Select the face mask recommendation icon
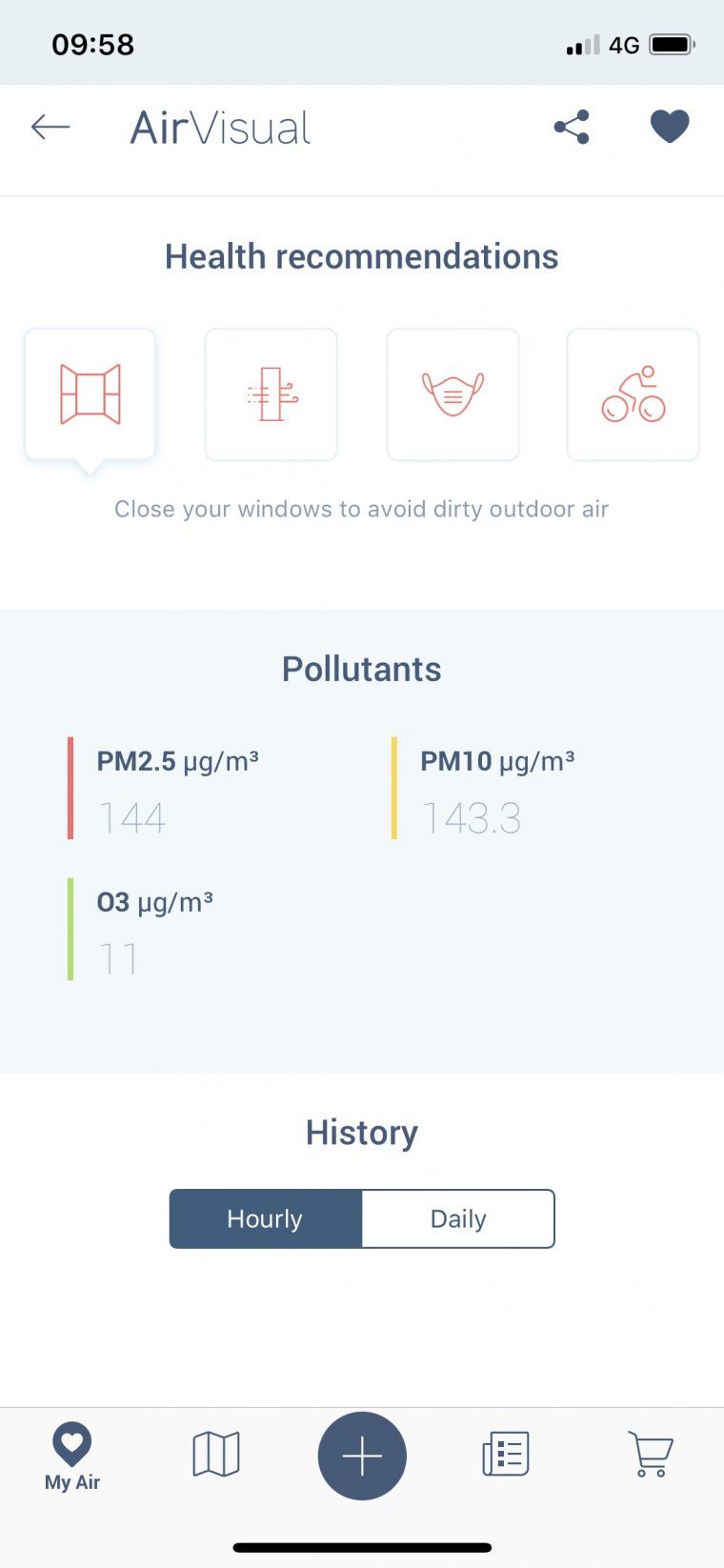Screen dimensions: 724x1568 pos(452,394)
